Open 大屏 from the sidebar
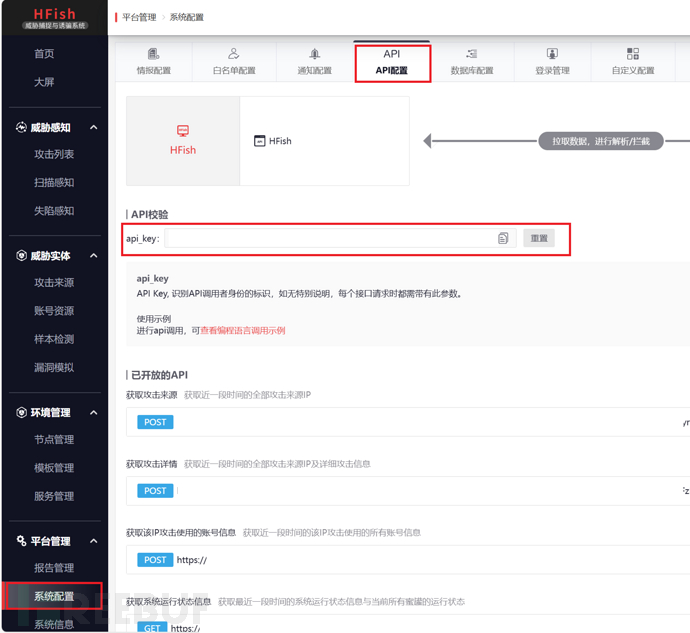Image resolution: width=690 pixels, height=633 pixels. [44, 82]
